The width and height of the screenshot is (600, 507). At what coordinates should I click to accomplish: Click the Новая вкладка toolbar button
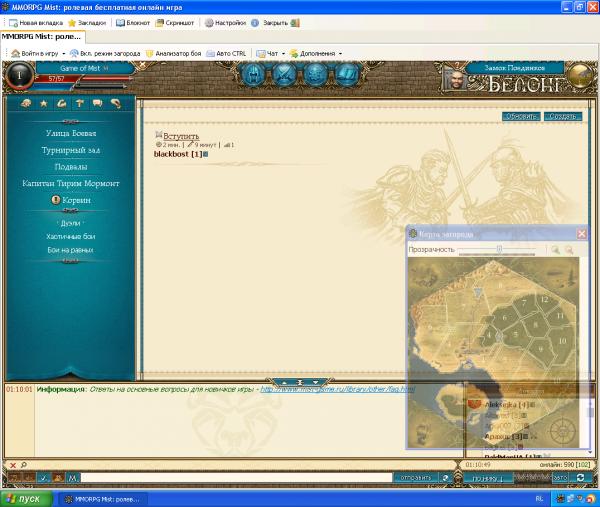pyautogui.click(x=36, y=23)
